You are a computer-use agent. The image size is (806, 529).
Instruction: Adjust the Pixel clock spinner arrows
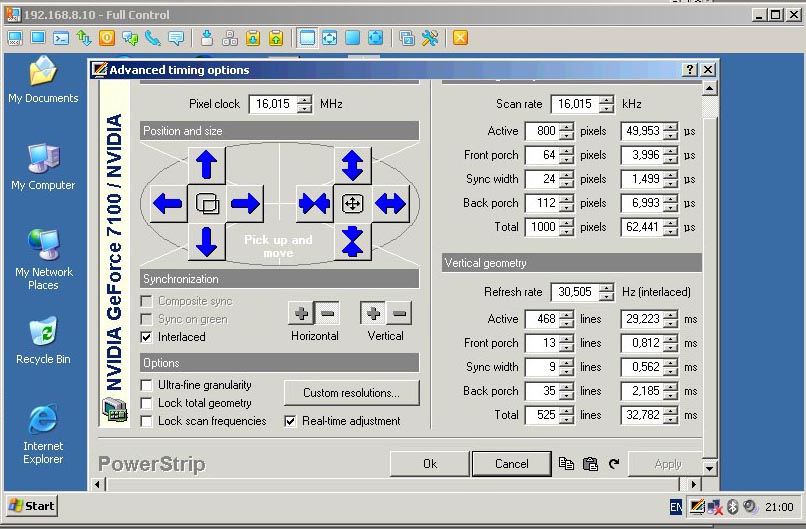304,104
